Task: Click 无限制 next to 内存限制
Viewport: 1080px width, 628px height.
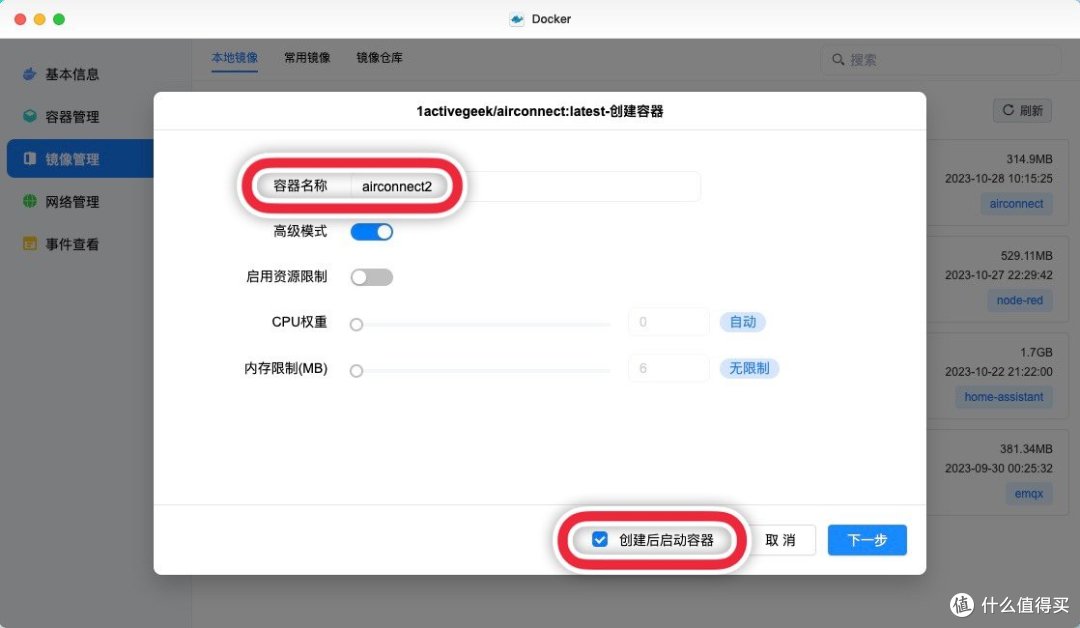Action: [747, 368]
